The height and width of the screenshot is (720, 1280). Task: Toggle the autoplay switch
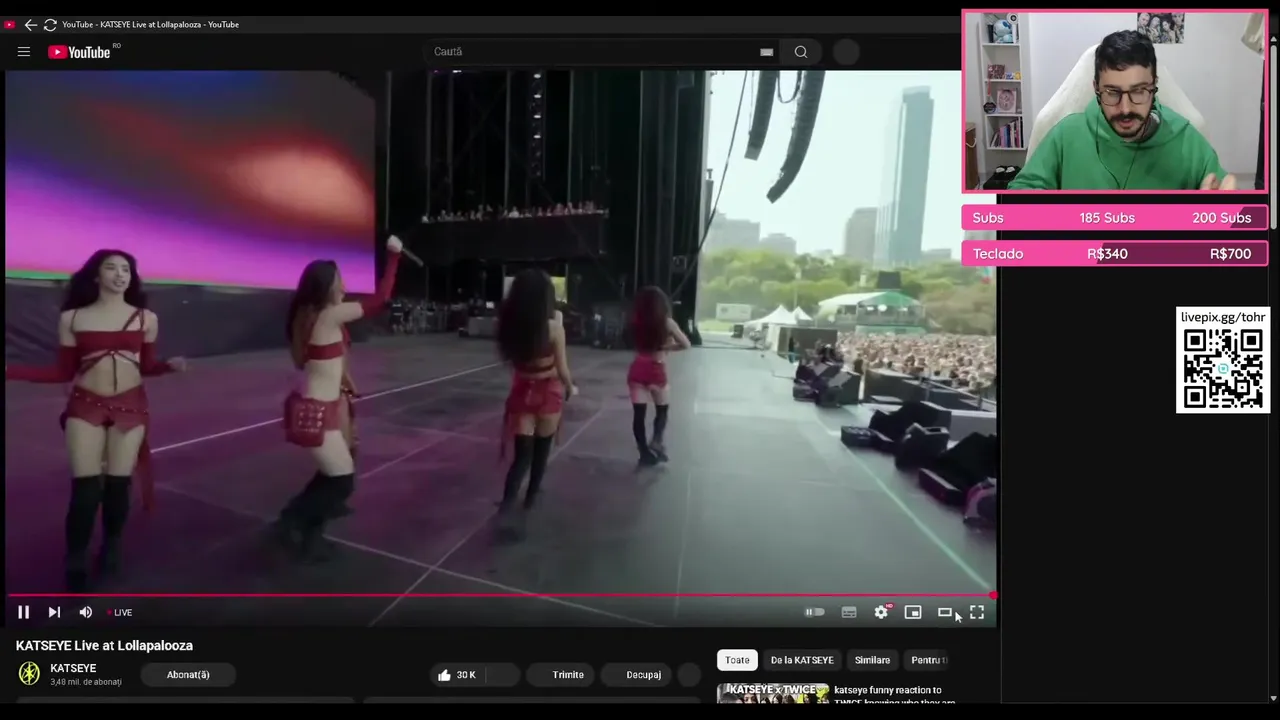(815, 612)
